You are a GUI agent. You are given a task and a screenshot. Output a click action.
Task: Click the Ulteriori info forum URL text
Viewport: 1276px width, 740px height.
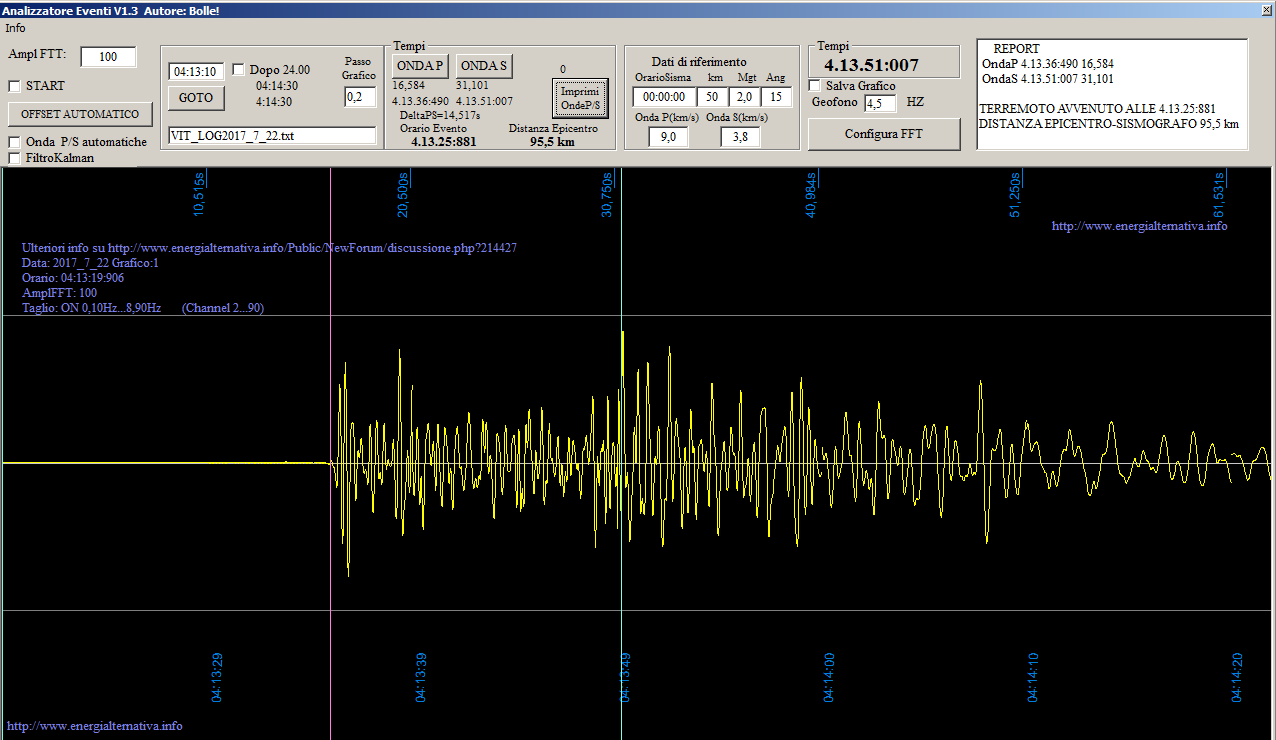click(269, 248)
